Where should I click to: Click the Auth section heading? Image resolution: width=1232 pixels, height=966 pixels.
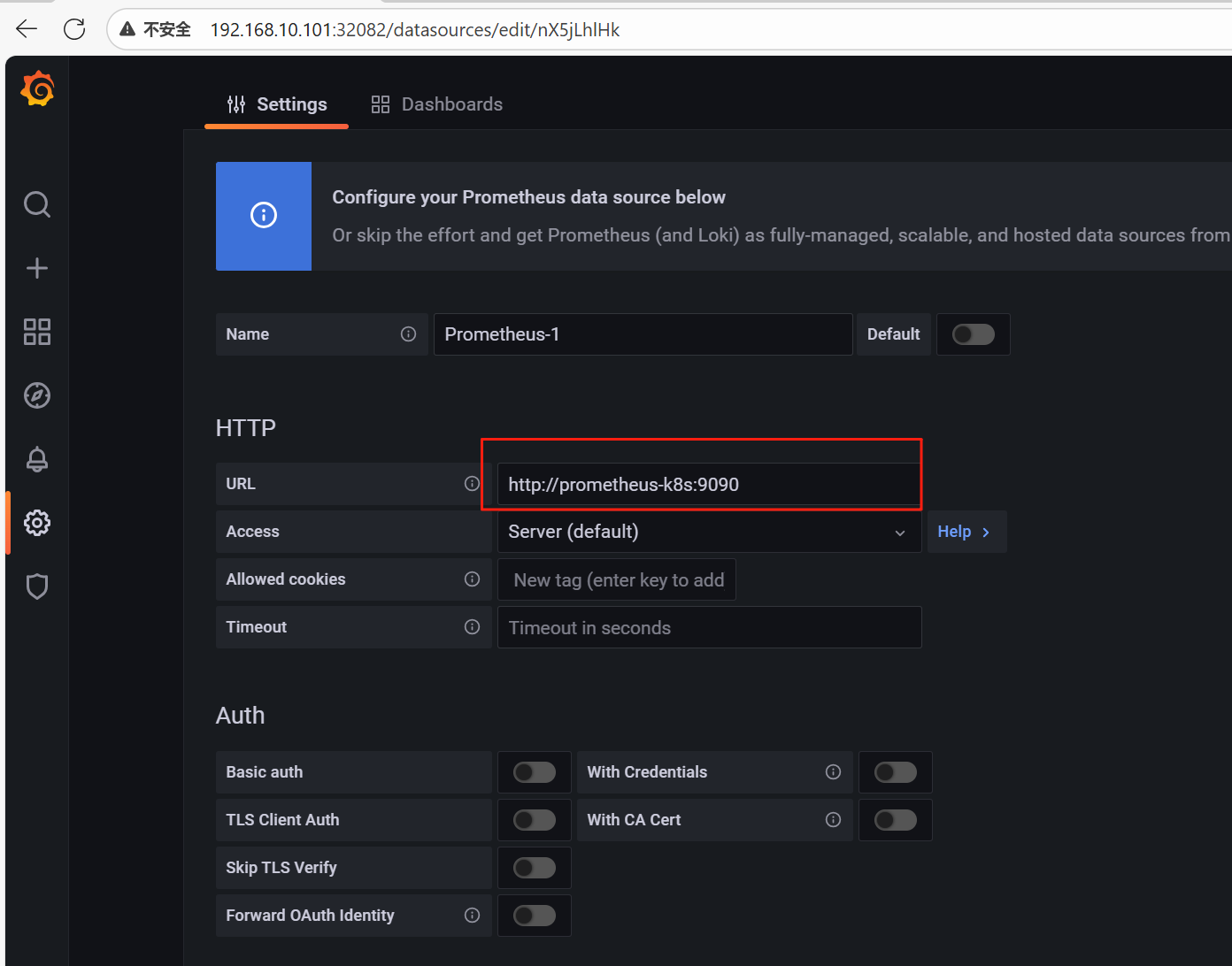click(x=240, y=716)
